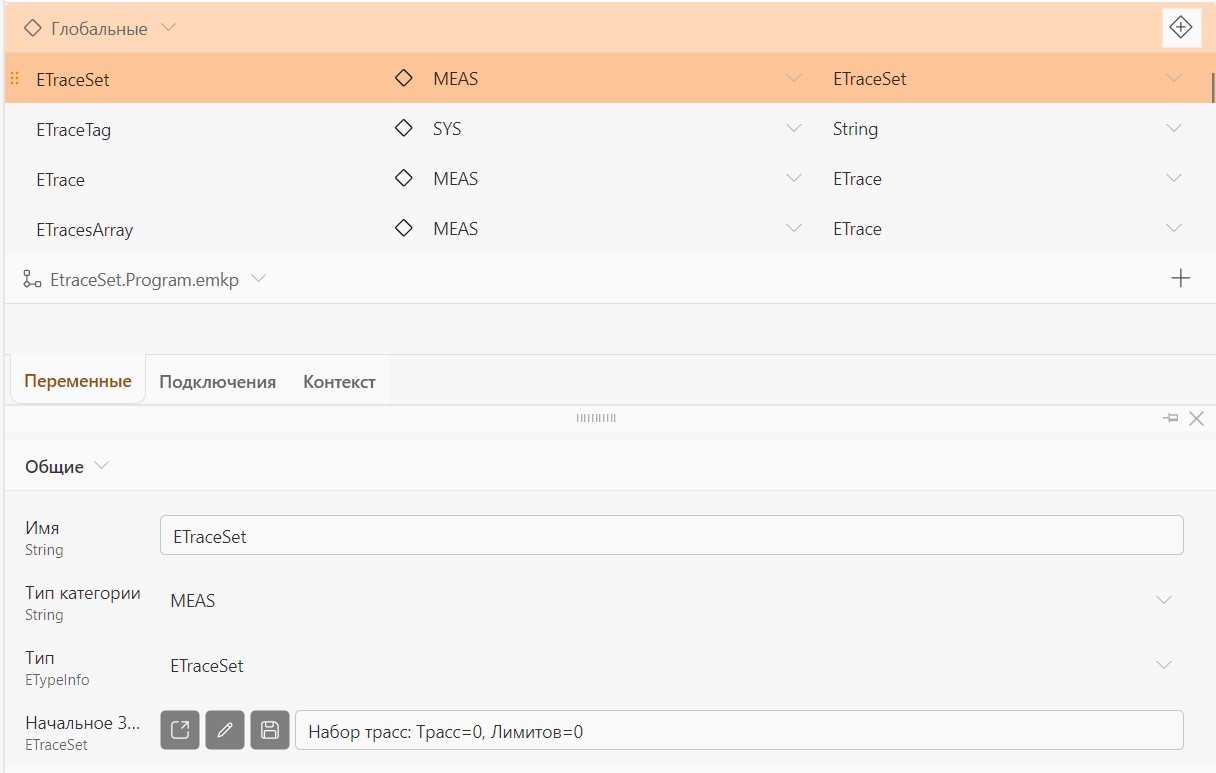Click SYS category text in ETraceTag row
This screenshot has height=773, width=1216.
tap(447, 128)
